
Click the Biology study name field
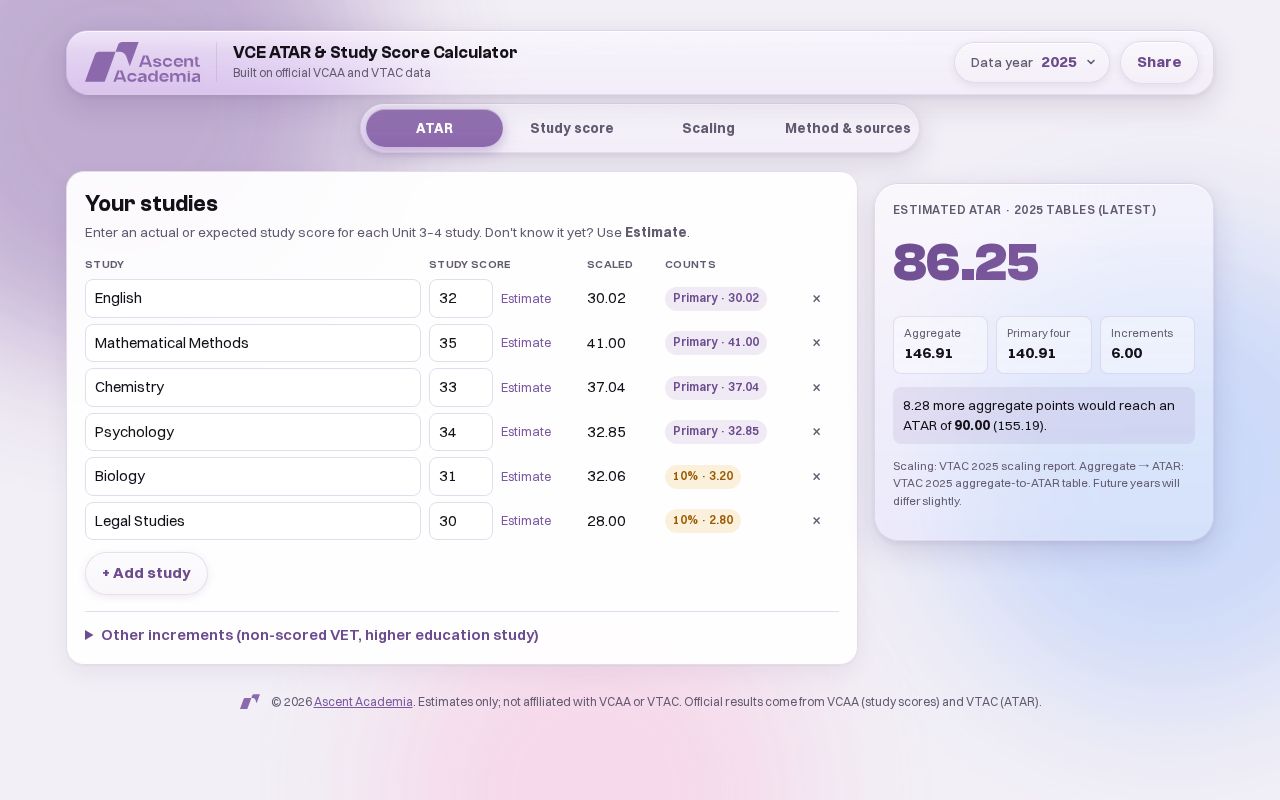[253, 477]
